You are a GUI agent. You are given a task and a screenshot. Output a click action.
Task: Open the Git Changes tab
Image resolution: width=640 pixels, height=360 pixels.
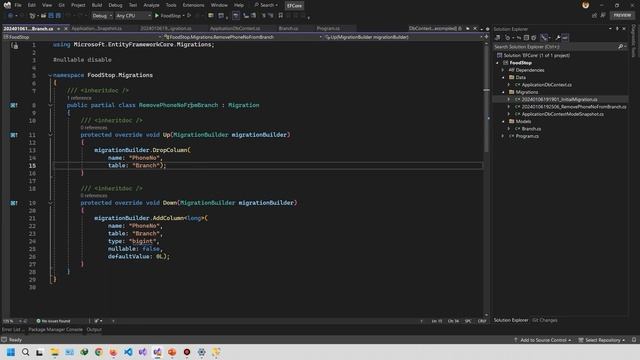pyautogui.click(x=544, y=320)
